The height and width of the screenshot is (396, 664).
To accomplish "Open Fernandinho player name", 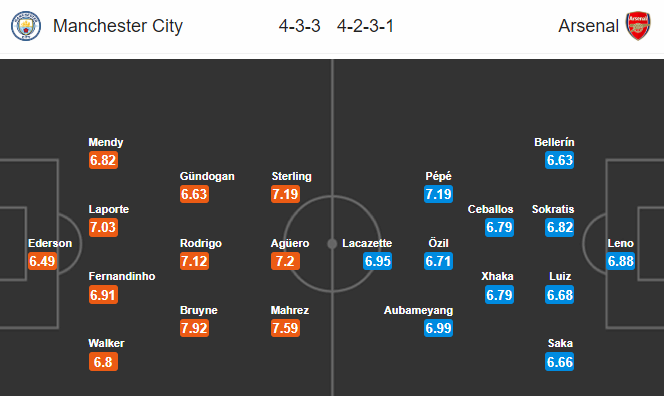I will coord(122,276).
